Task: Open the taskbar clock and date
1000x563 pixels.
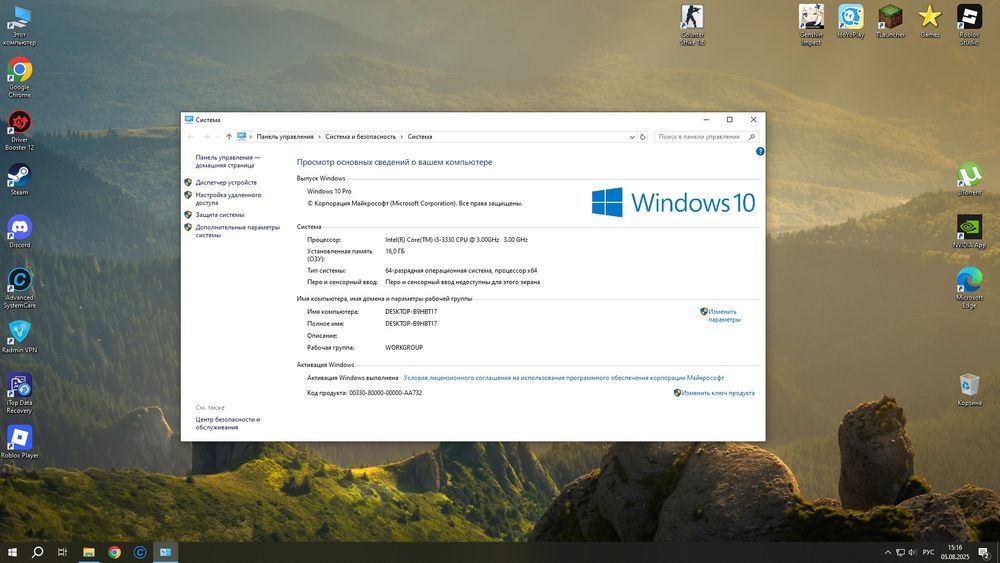Action: pos(955,552)
